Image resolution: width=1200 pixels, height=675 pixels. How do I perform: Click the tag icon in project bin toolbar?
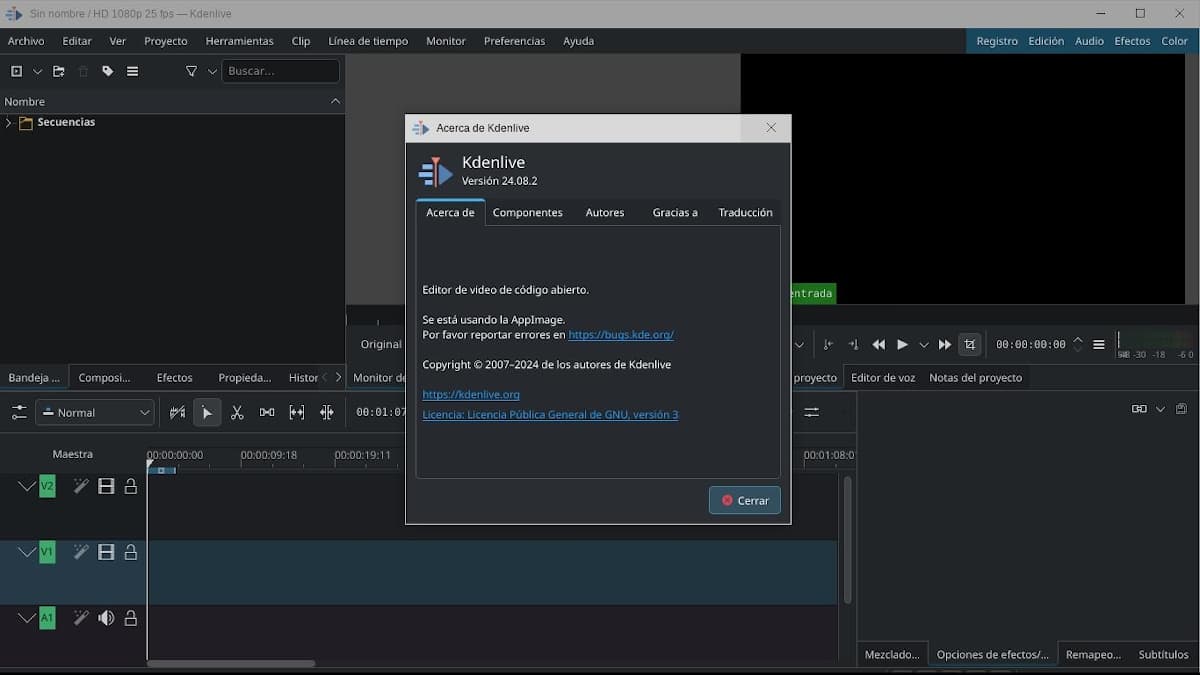[108, 71]
